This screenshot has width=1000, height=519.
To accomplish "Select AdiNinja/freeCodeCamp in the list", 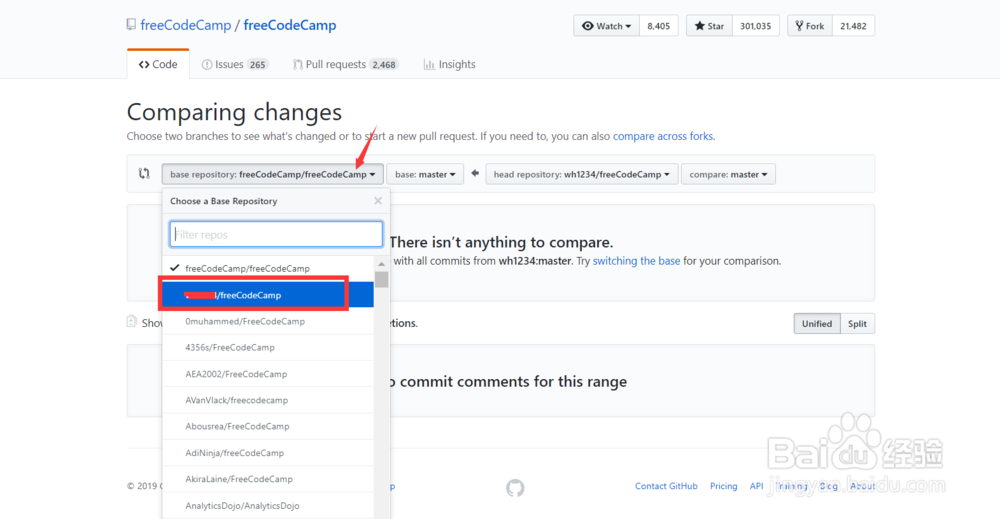I will click(x=268, y=453).
